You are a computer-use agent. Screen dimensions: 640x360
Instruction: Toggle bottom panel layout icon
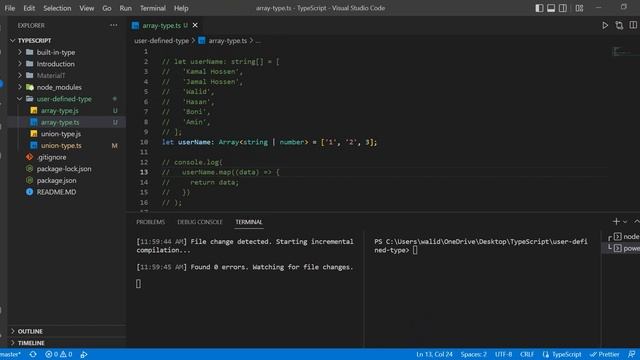pyautogui.click(x=551, y=8)
